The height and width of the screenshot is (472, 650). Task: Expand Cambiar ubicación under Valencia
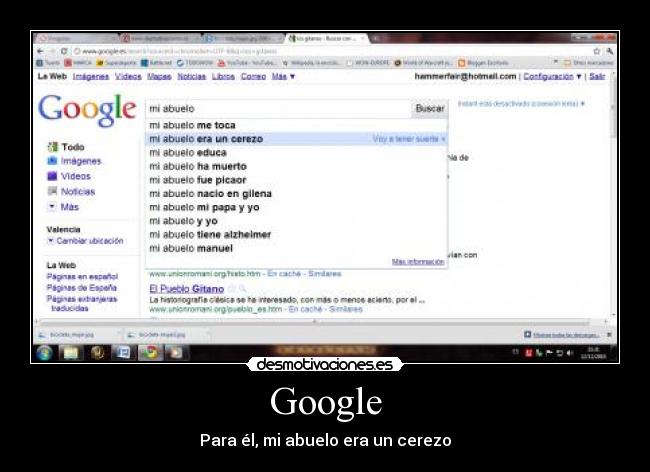click(x=86, y=241)
